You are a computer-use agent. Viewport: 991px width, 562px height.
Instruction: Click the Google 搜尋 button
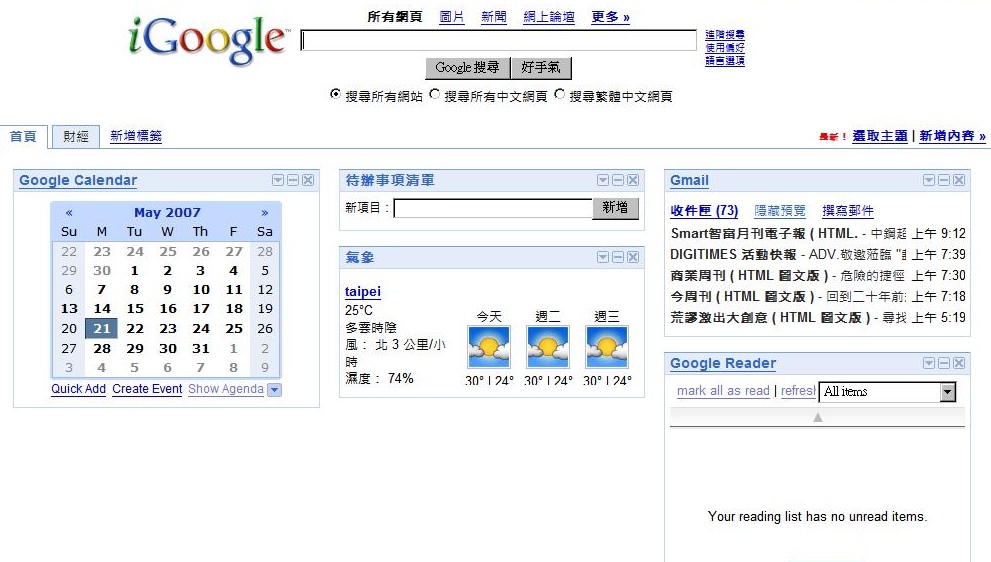point(466,68)
